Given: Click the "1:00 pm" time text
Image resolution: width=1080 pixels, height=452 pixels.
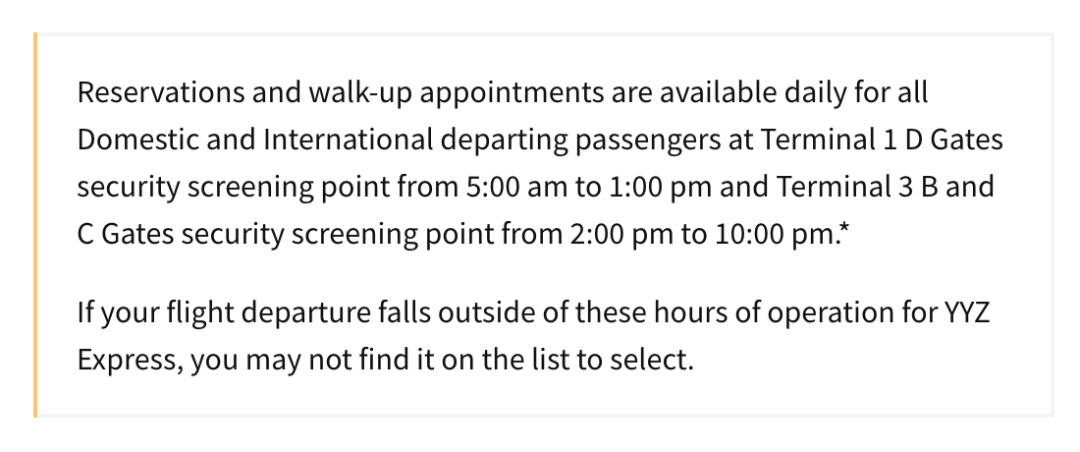Looking at the screenshot, I should coord(661,187).
